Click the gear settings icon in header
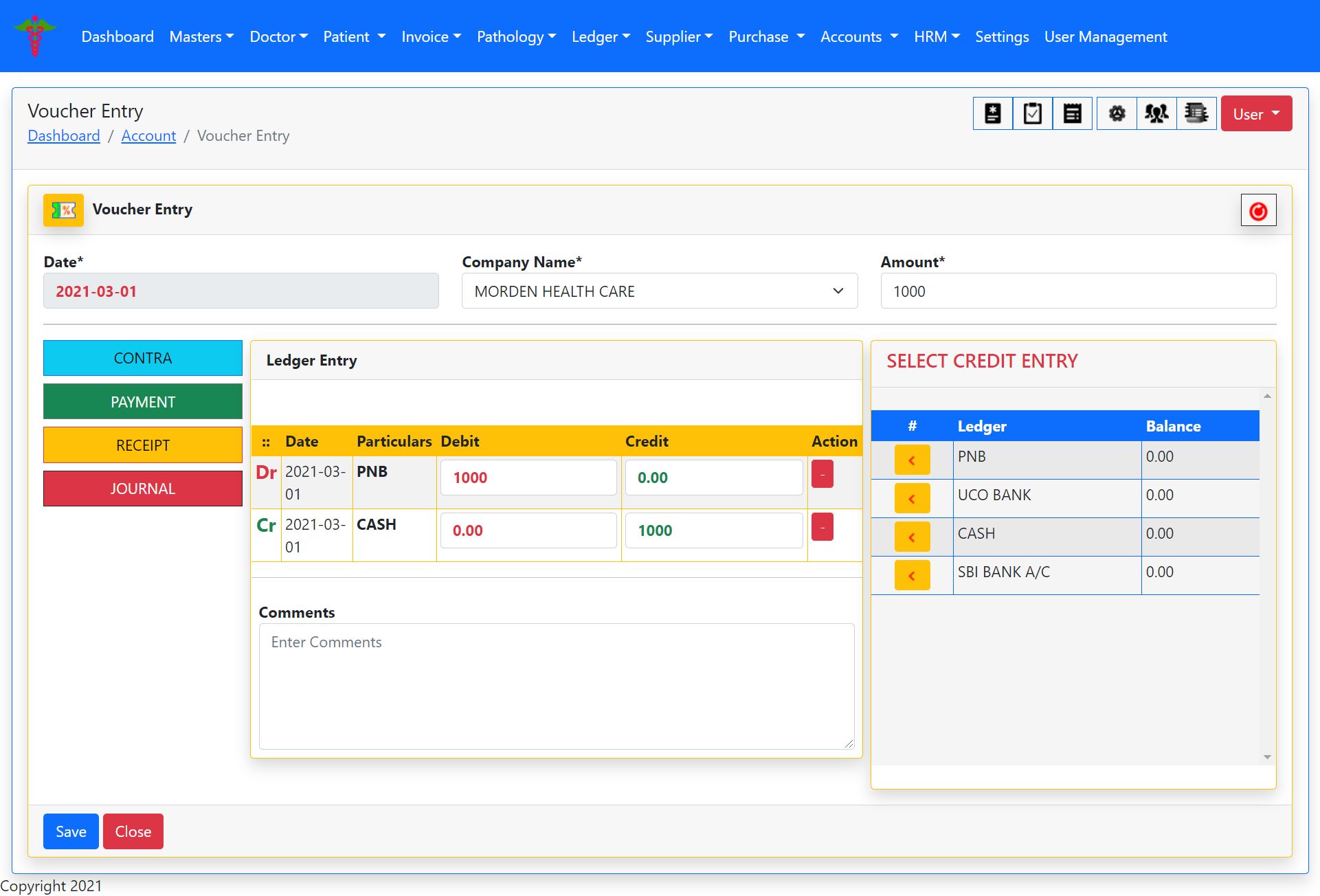The height and width of the screenshot is (896, 1320). click(x=1117, y=113)
